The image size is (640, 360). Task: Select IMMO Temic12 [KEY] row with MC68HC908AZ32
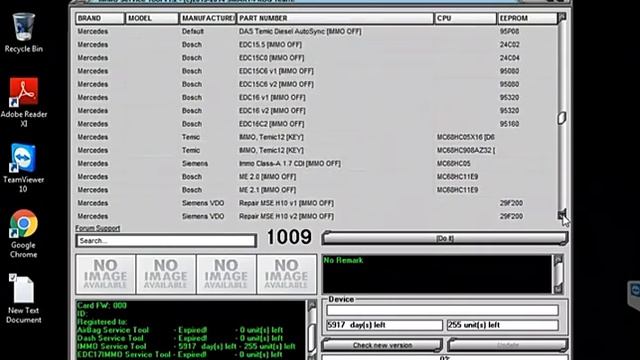pyautogui.click(x=316, y=150)
